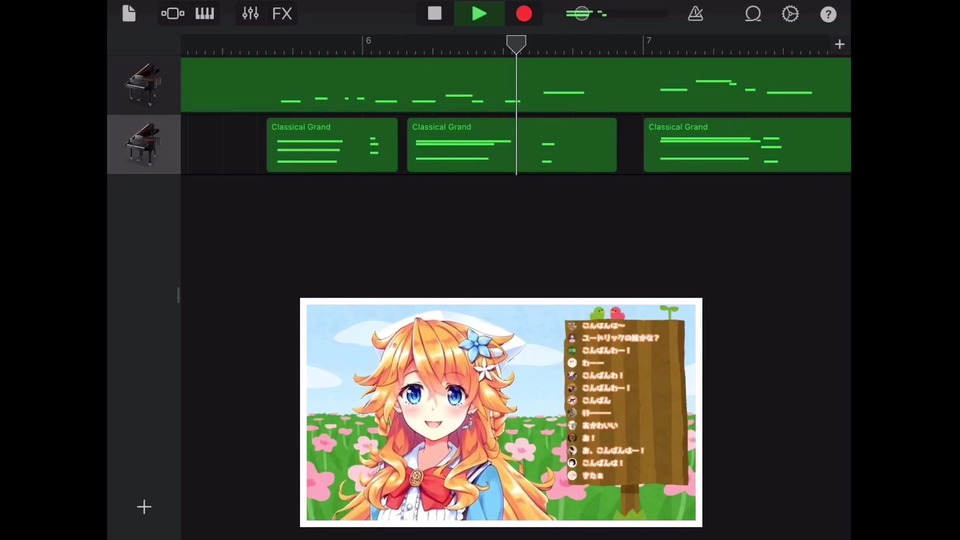
Task: Click bar 7 on the ruler
Action: [648, 41]
